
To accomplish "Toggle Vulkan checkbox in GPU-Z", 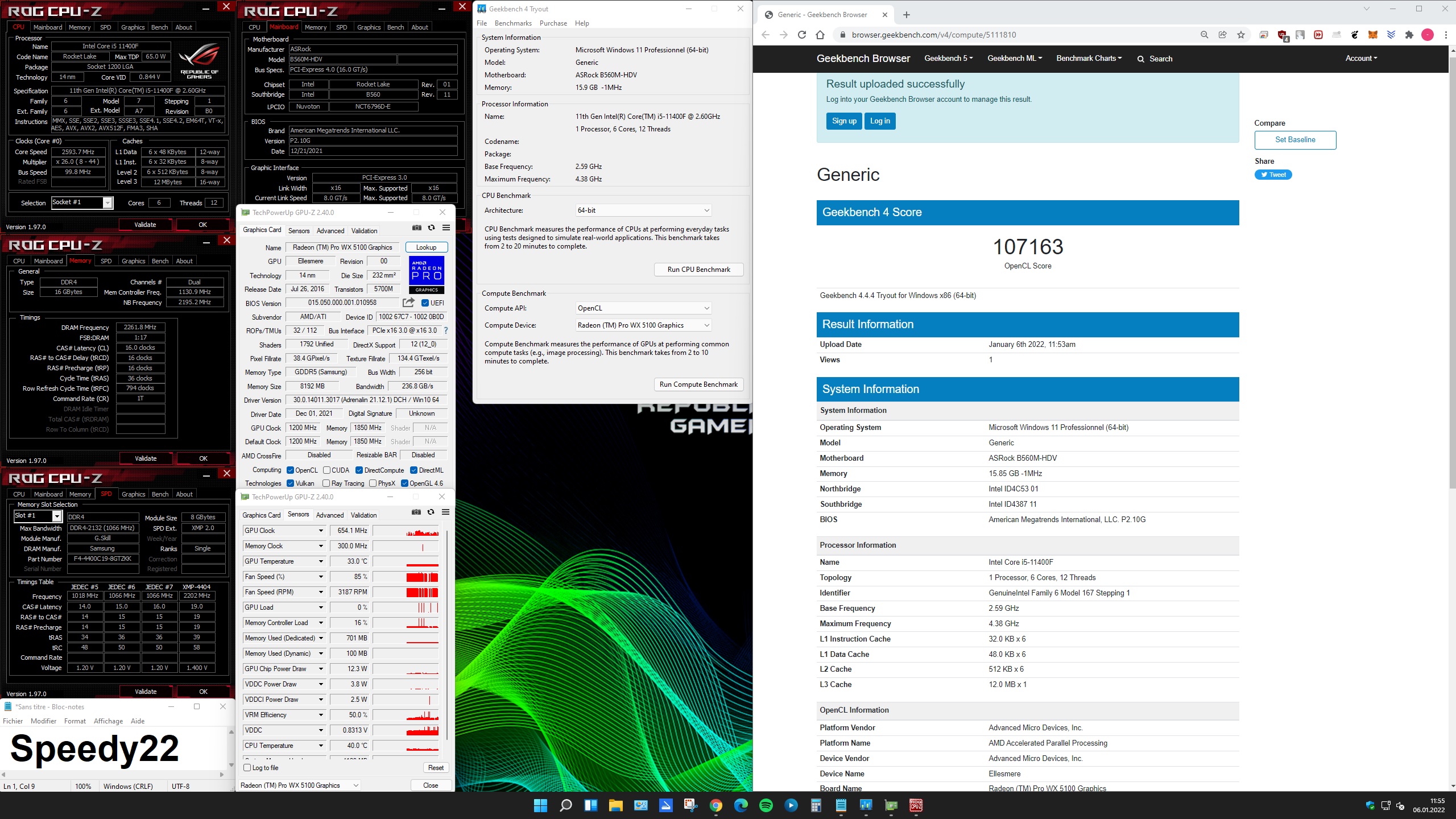I will (x=291, y=483).
